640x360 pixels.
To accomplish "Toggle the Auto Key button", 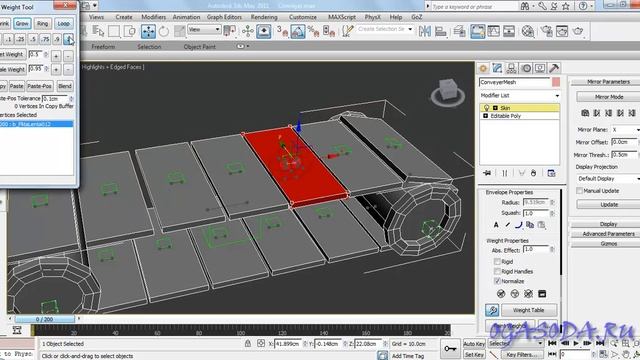I will point(474,344).
